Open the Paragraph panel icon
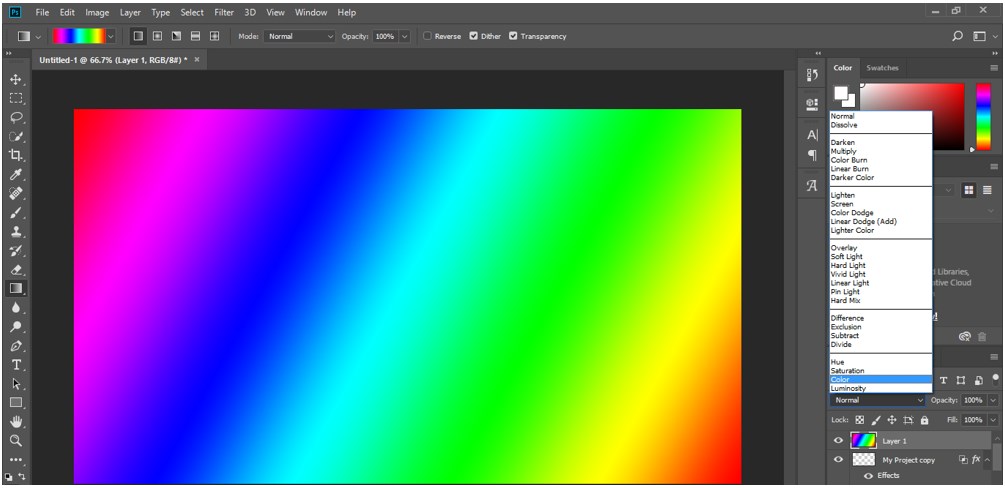1005x488 pixels. coord(812,155)
